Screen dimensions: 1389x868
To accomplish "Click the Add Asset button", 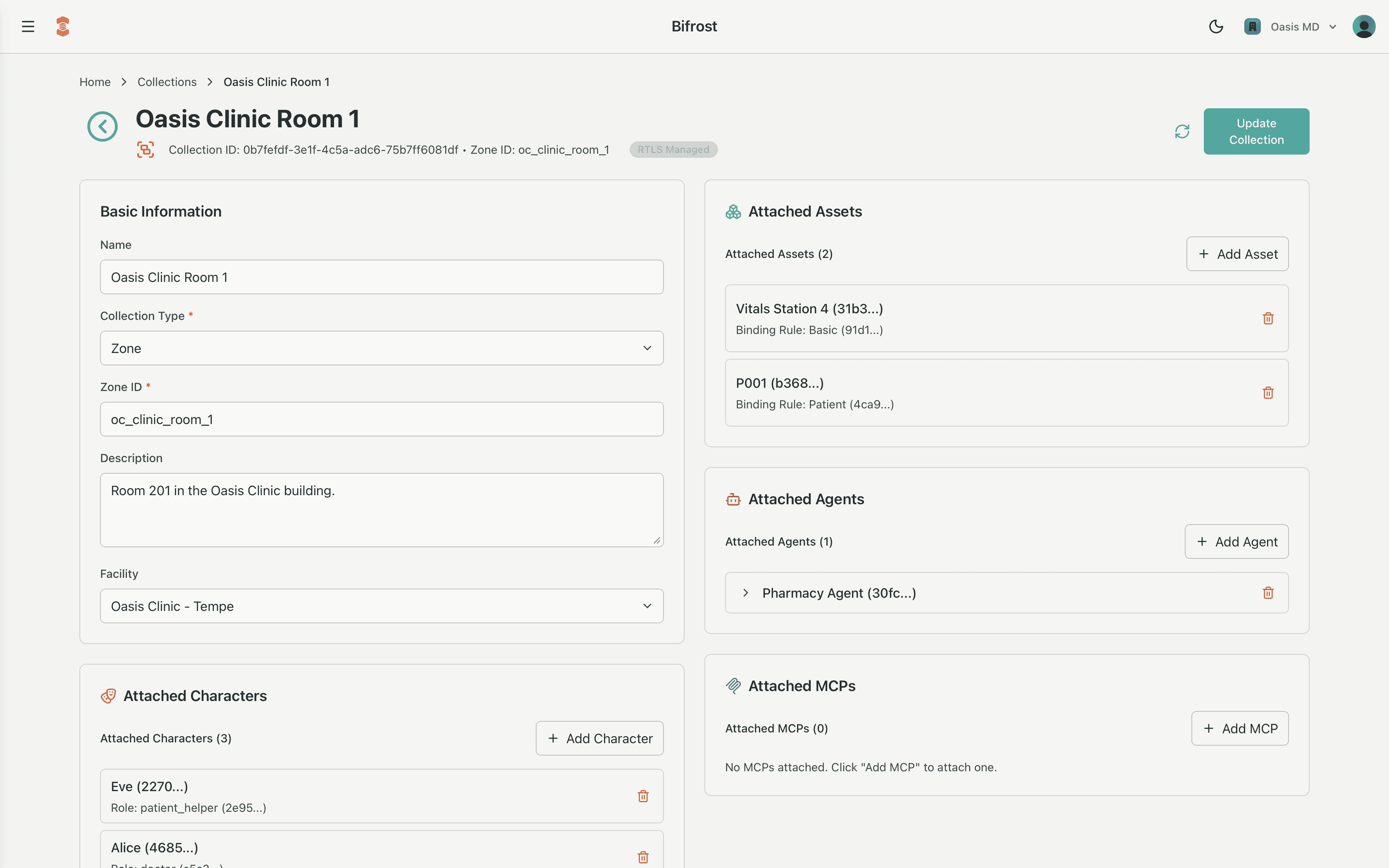I will point(1237,253).
